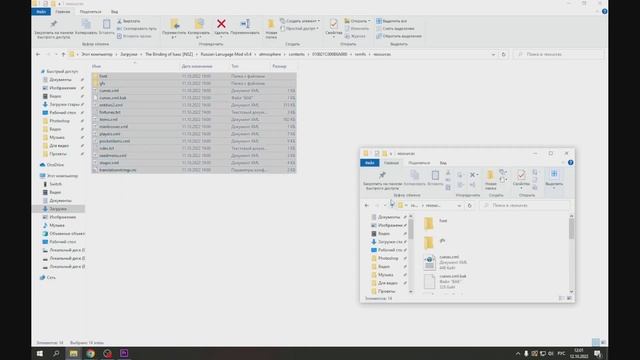Open Chrome from the taskbar
This screenshot has width=640, height=360.
[x=91, y=353]
